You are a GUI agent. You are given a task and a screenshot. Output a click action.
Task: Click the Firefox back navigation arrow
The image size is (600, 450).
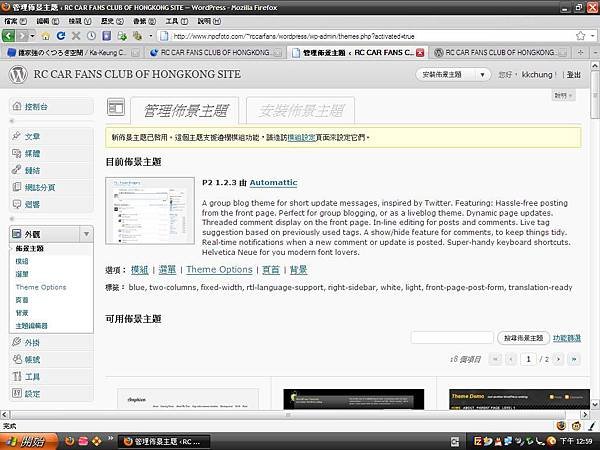(x=8, y=36)
